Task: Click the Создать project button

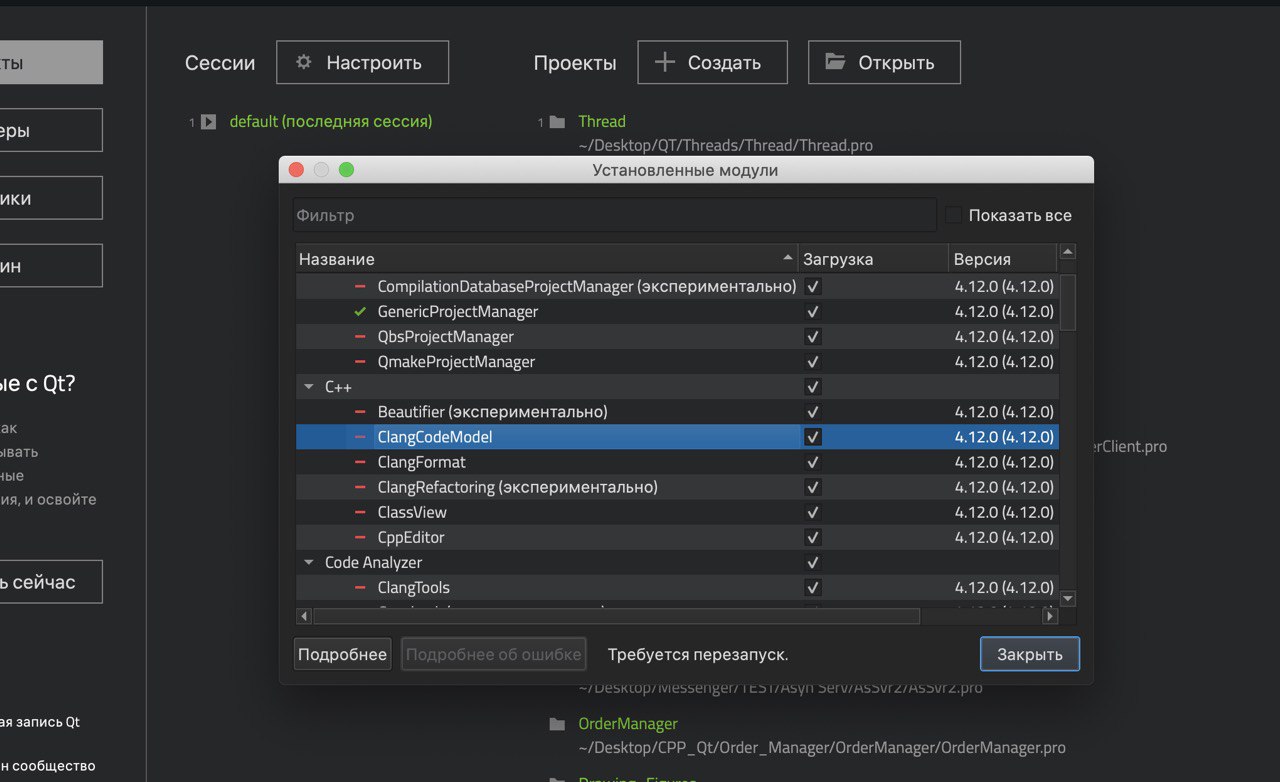Action: (x=712, y=62)
